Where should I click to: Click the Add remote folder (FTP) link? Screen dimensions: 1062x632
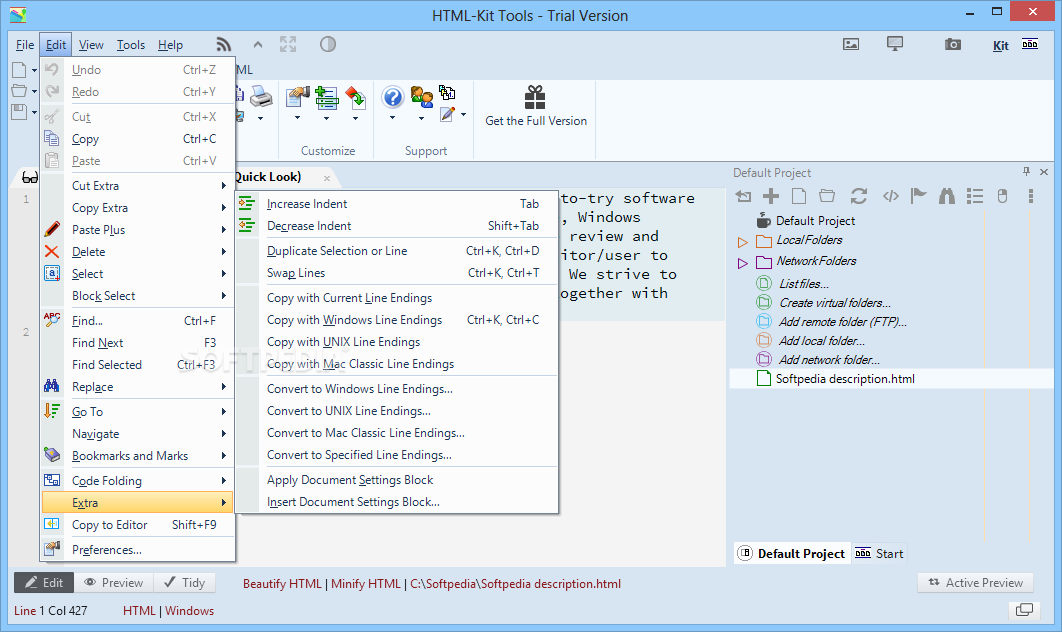click(842, 322)
